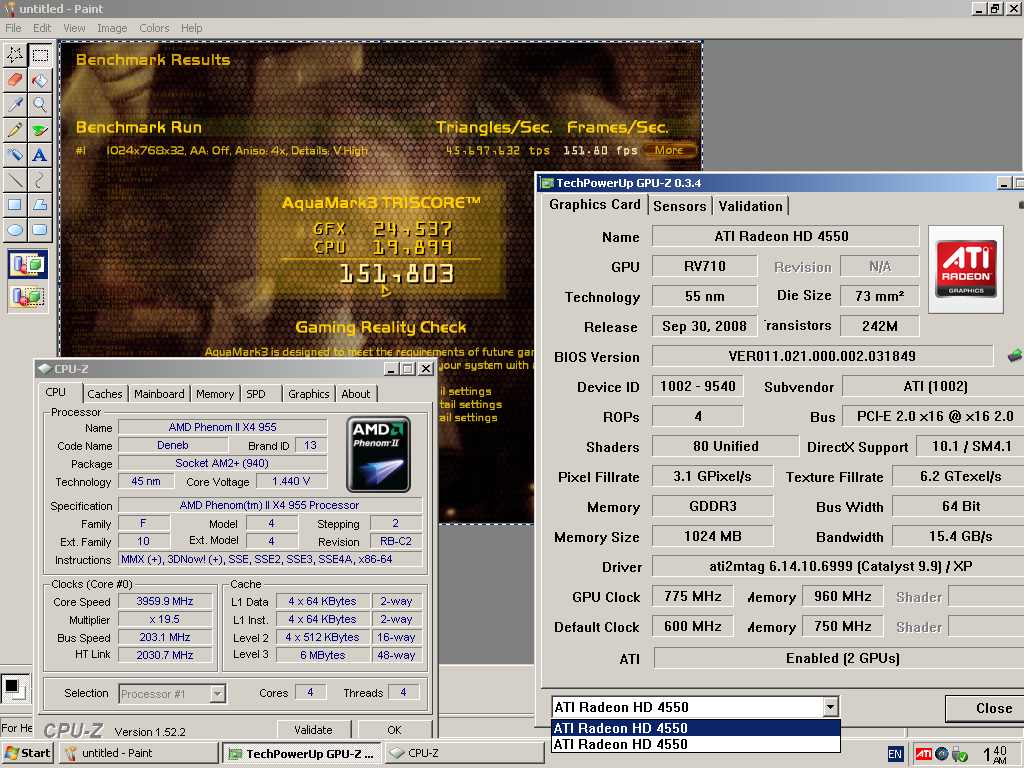
Task: Select the Rounded Rectangle tool
Action: (x=40, y=229)
